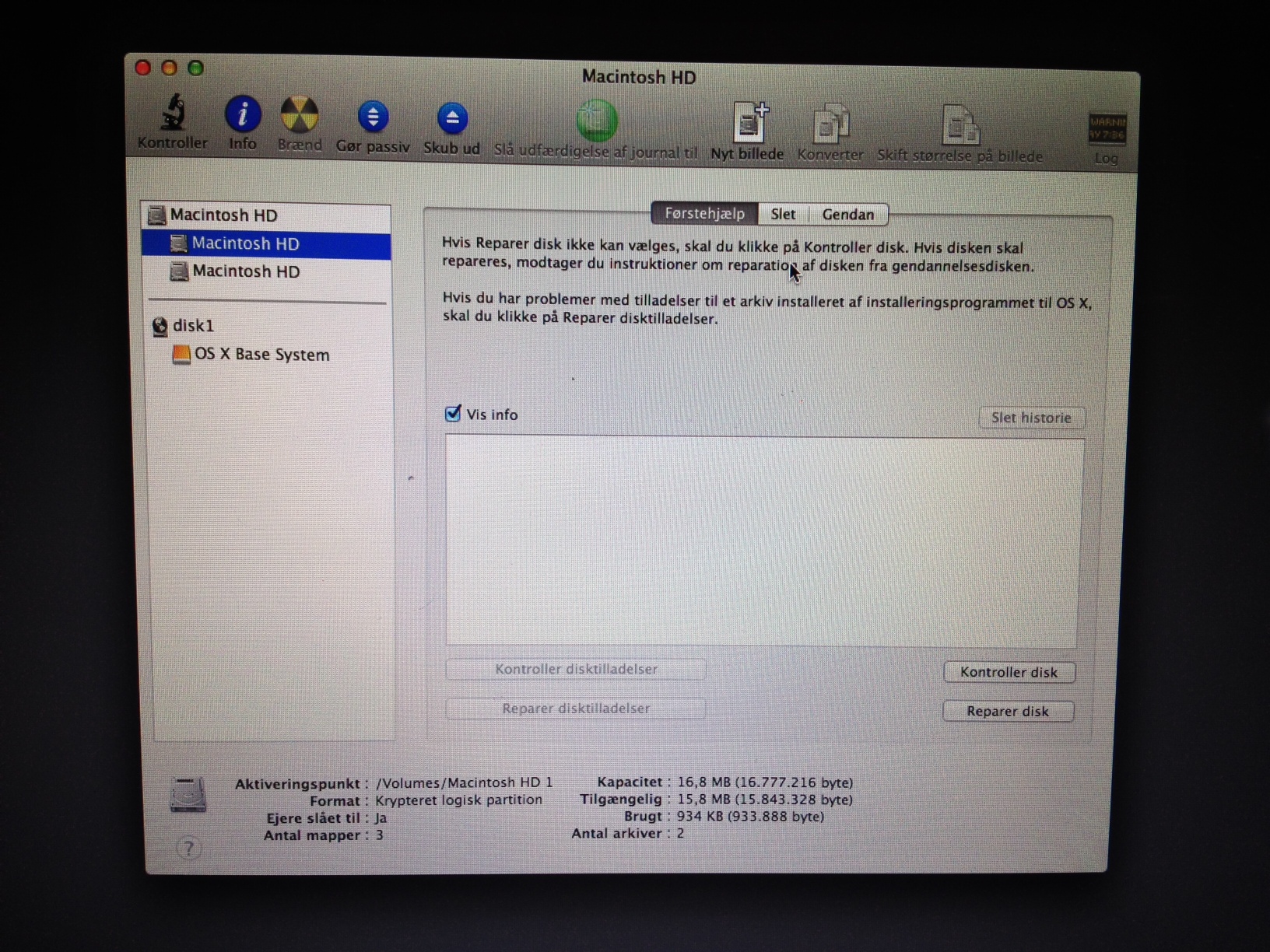Click the Skub ud eject icon
Viewport: 1270px width, 952px height.
click(452, 119)
